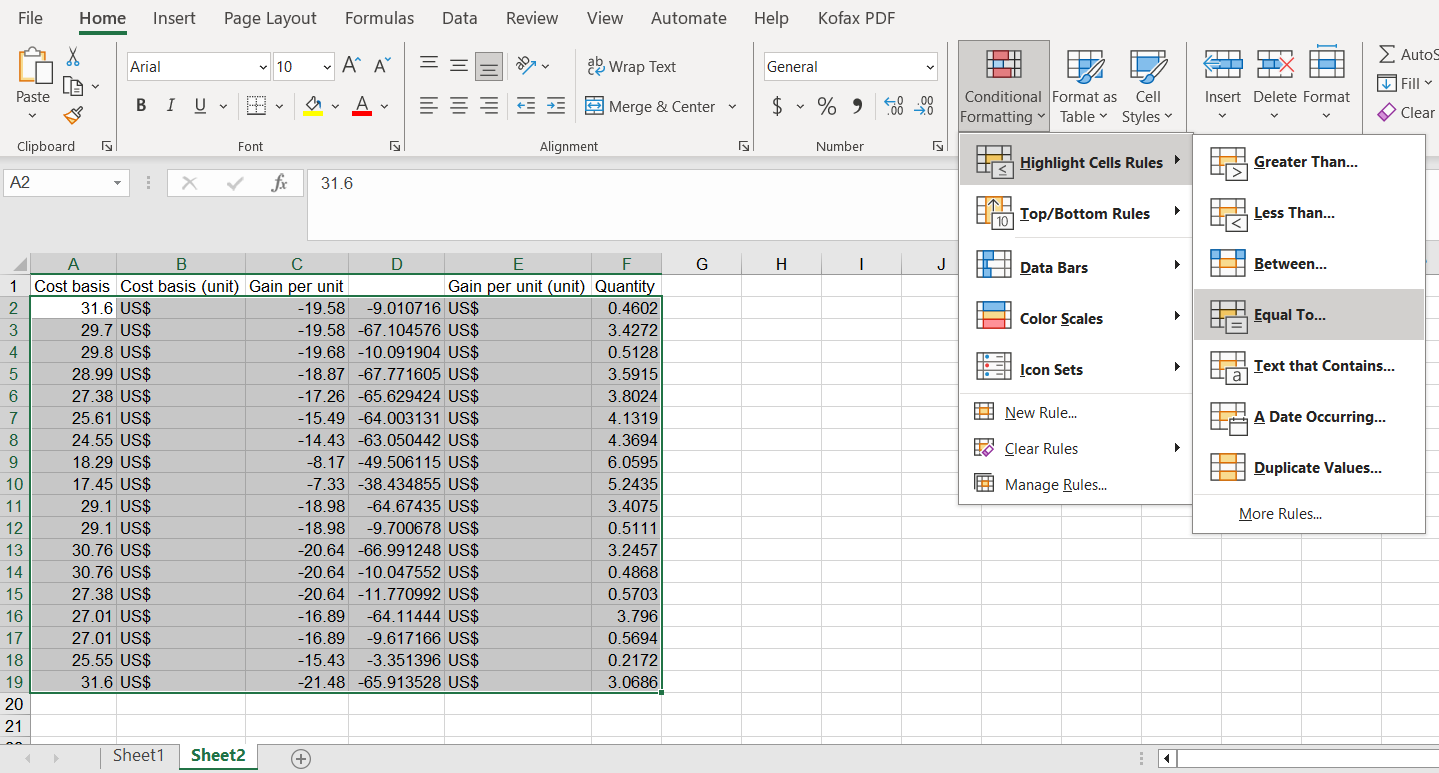Choose Equal To... rule
1439x773 pixels.
tap(1308, 315)
